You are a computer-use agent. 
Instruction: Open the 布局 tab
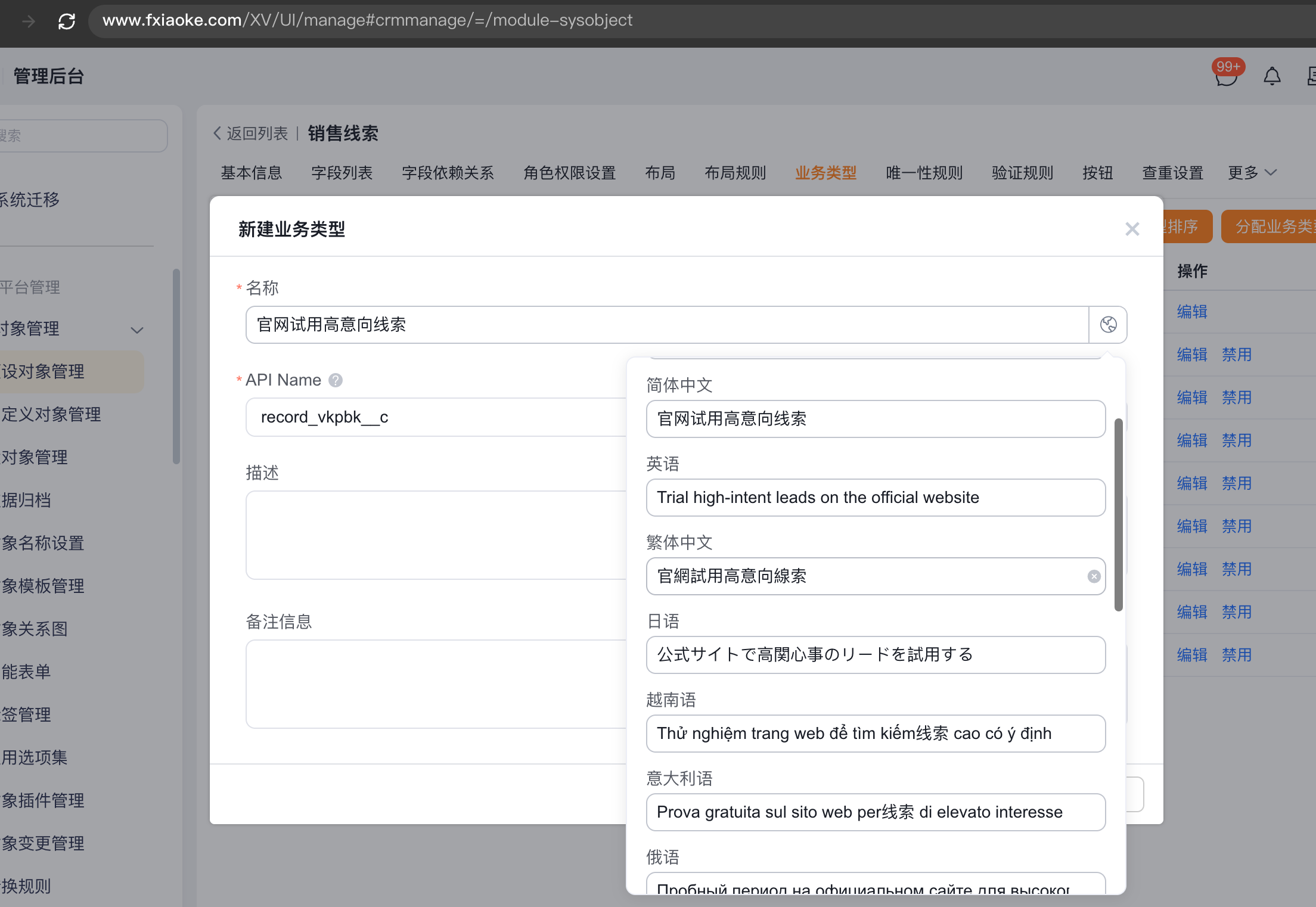pyautogui.click(x=660, y=173)
